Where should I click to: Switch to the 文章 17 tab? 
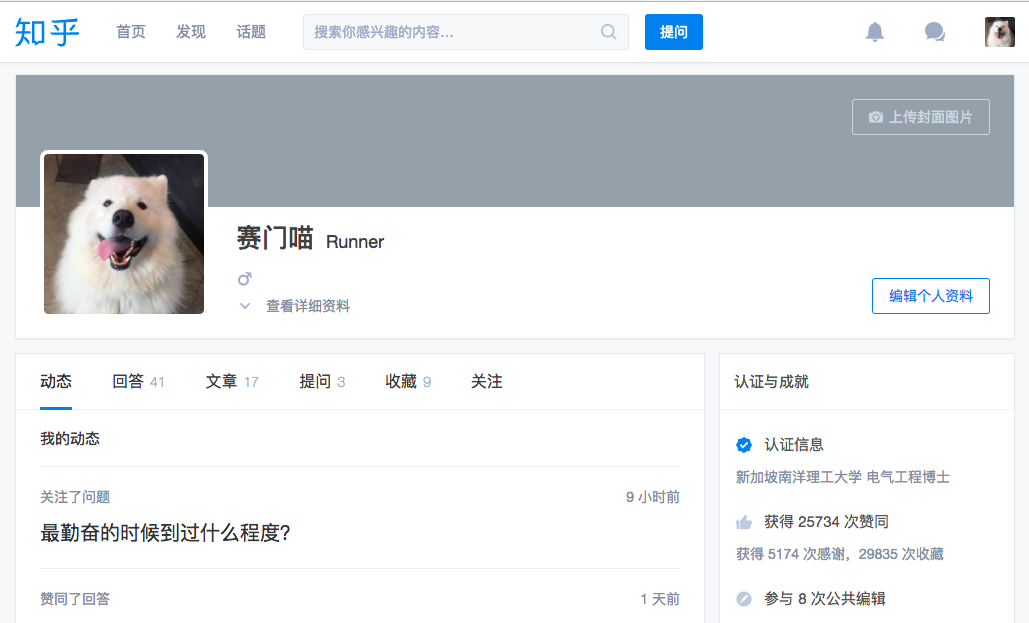(232, 381)
